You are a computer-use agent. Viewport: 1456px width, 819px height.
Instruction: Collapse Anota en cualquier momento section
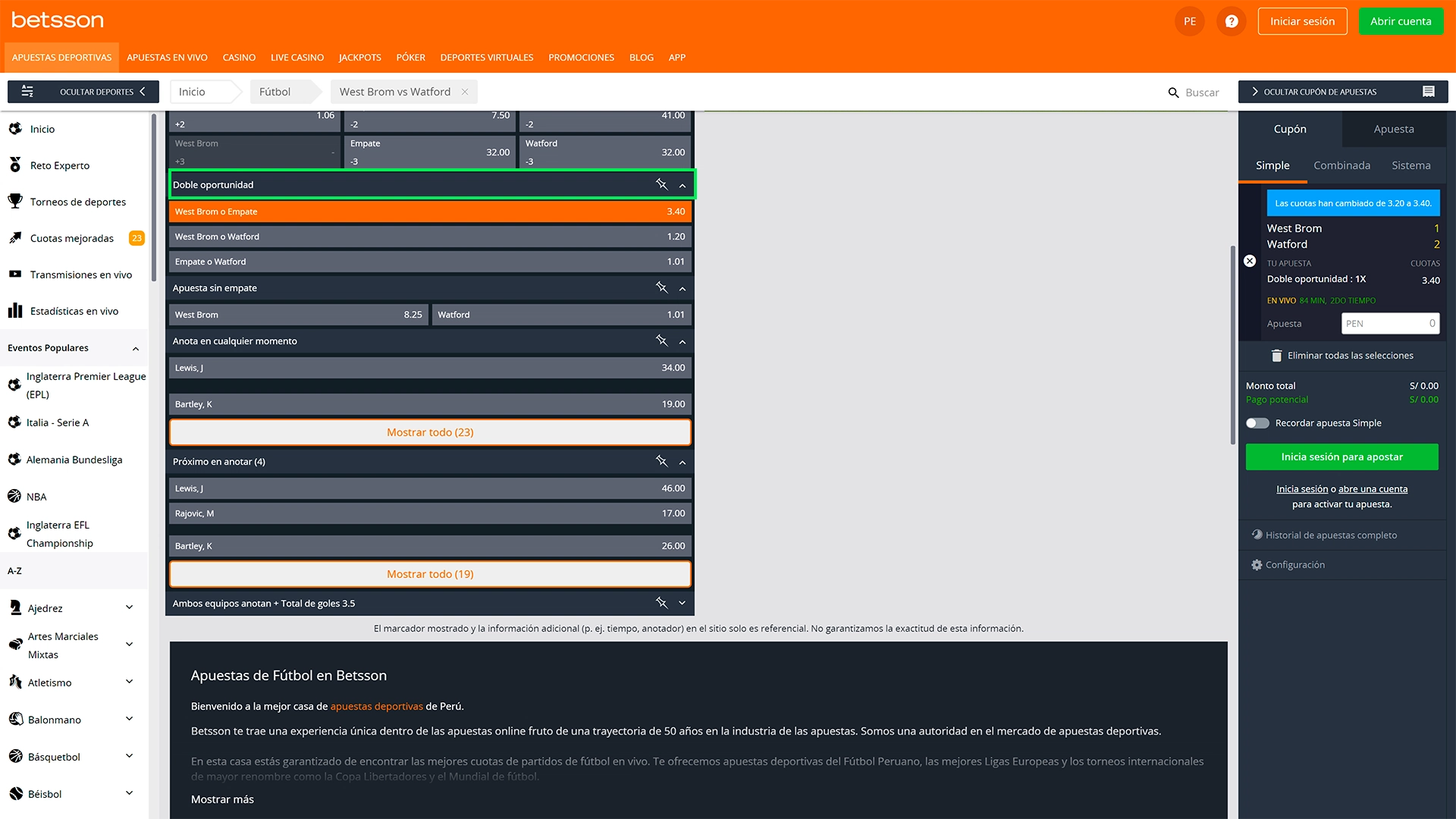(x=682, y=341)
